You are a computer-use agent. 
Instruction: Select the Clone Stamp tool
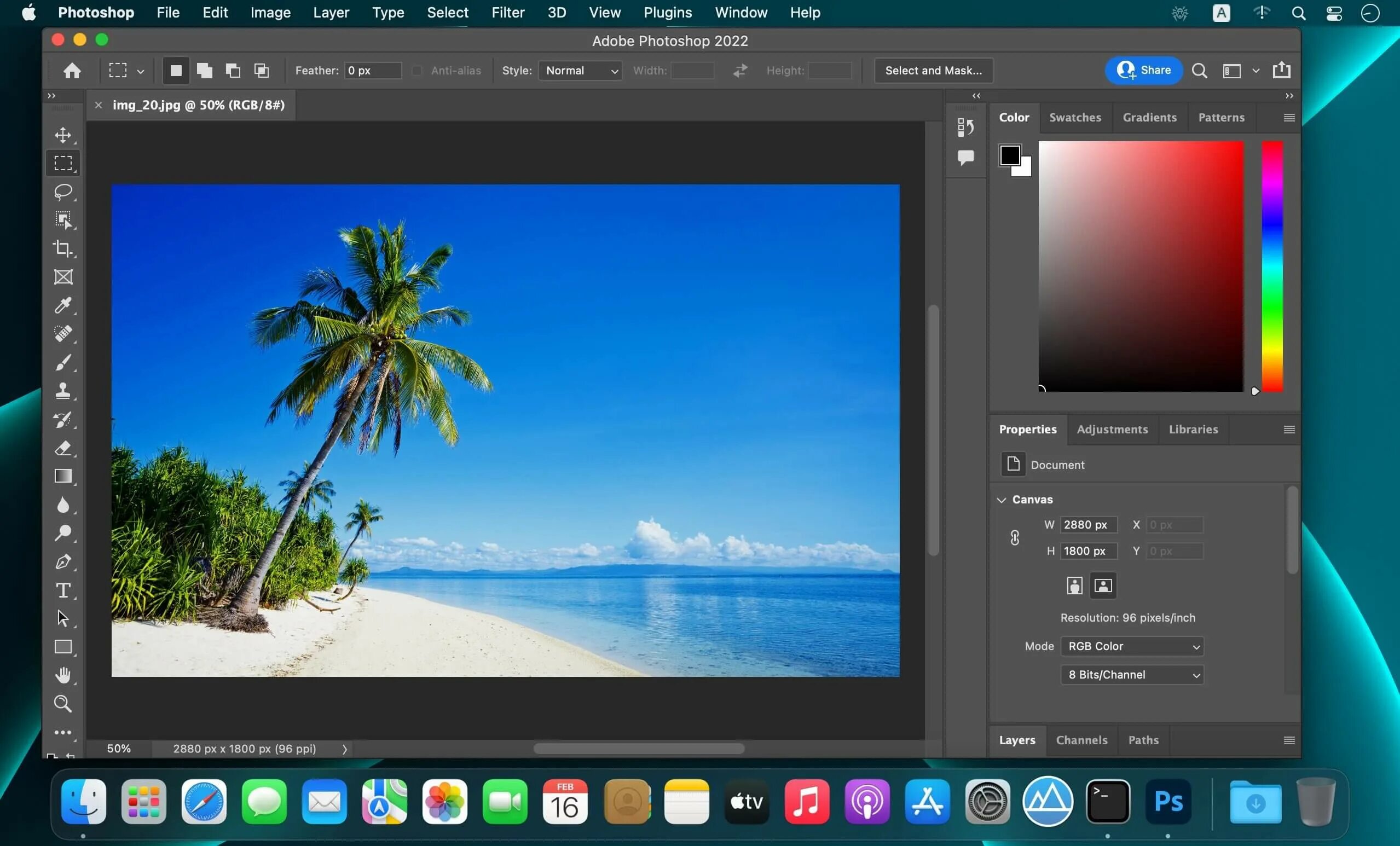tap(62, 390)
